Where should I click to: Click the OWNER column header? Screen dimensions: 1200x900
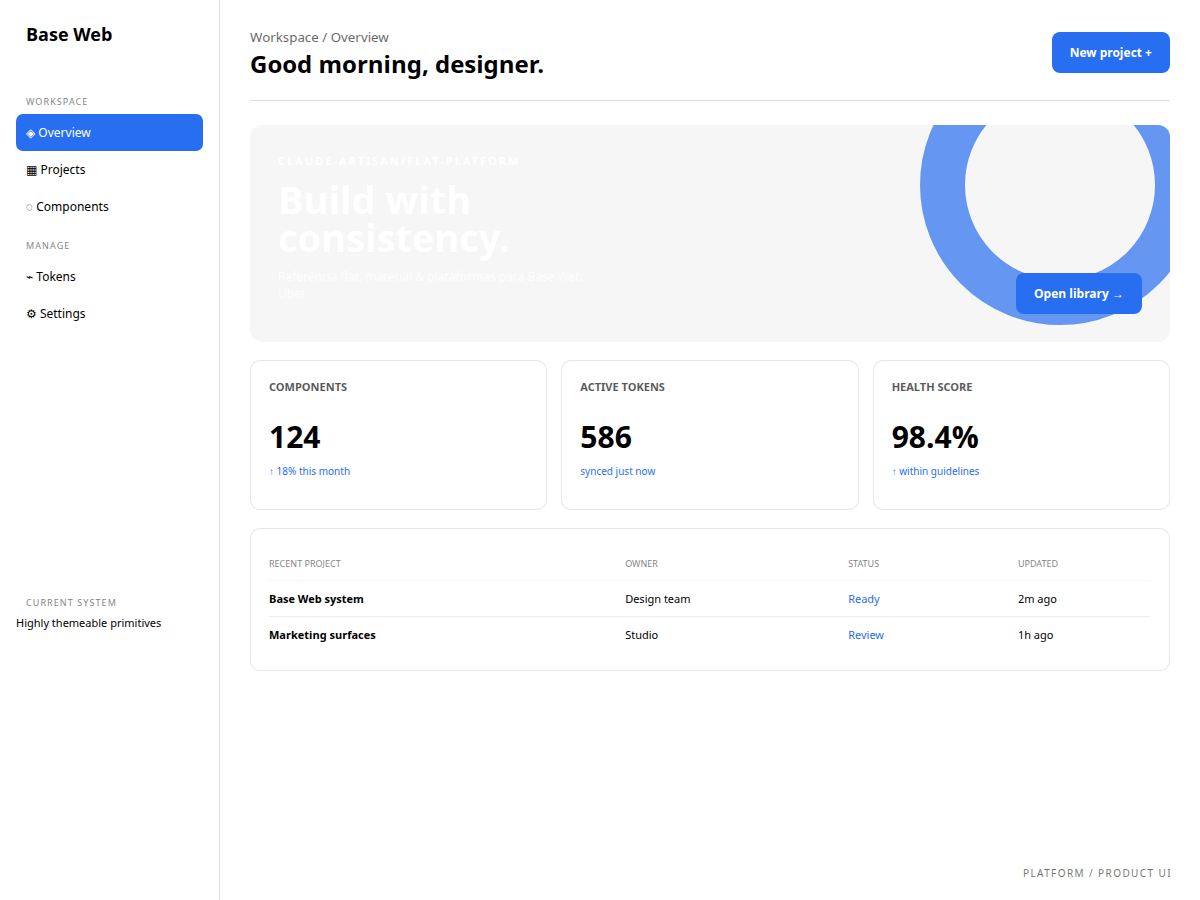pos(642,564)
